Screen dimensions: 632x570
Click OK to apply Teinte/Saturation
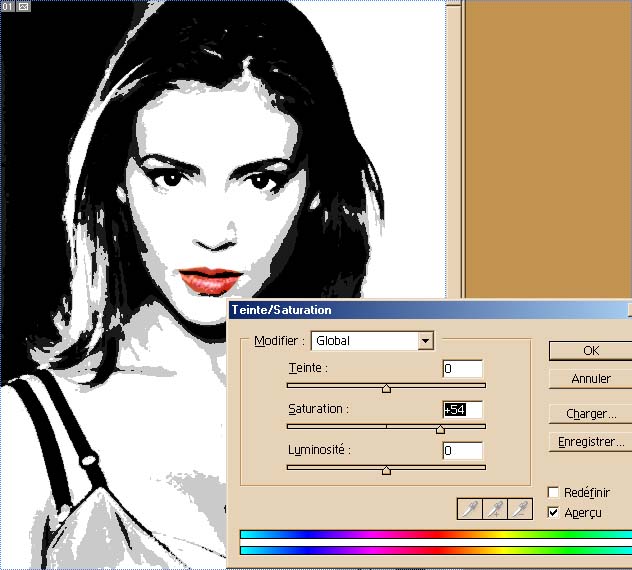pos(590,351)
